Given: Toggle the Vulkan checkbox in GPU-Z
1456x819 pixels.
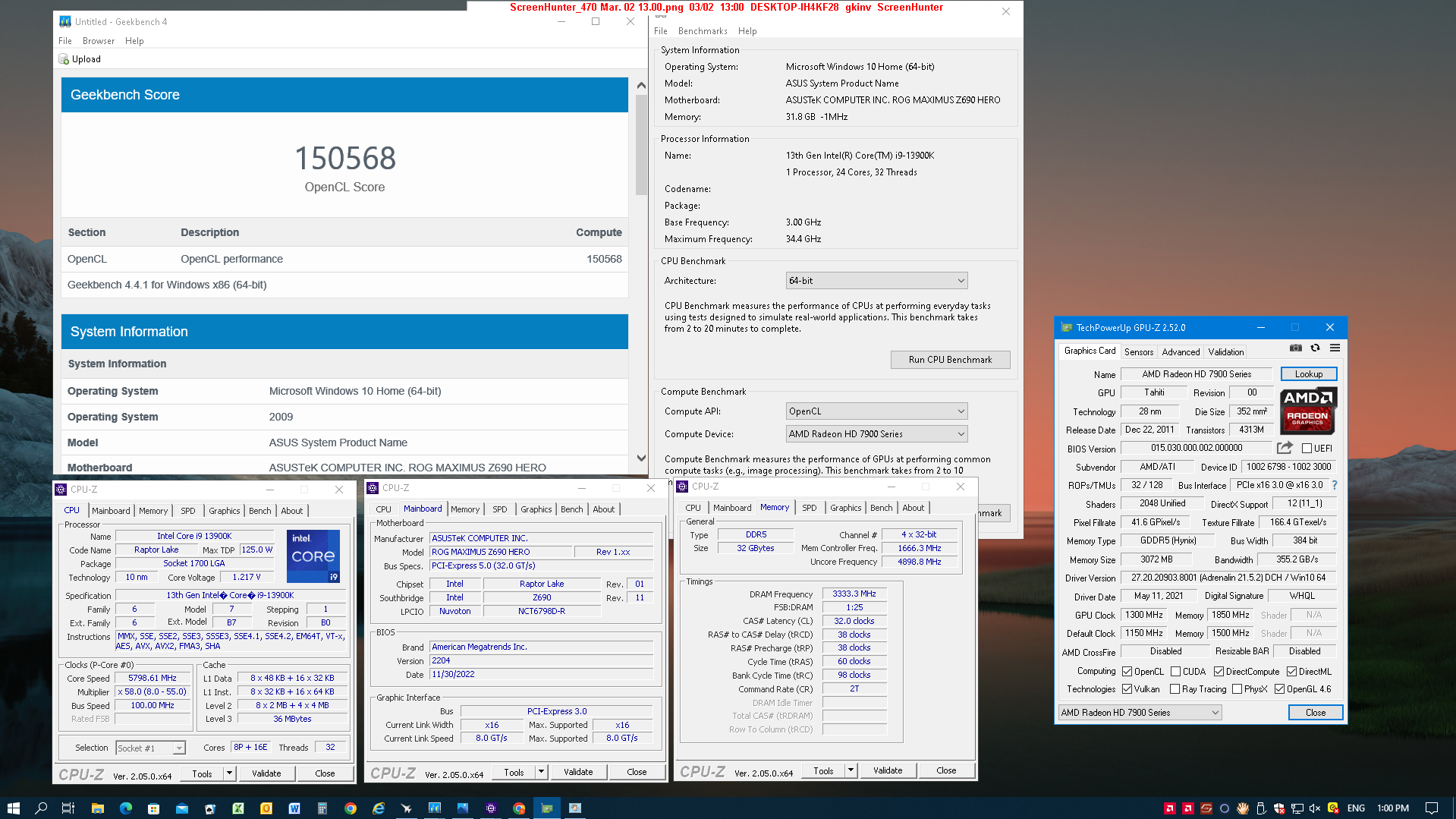Looking at the screenshot, I should [x=1127, y=689].
